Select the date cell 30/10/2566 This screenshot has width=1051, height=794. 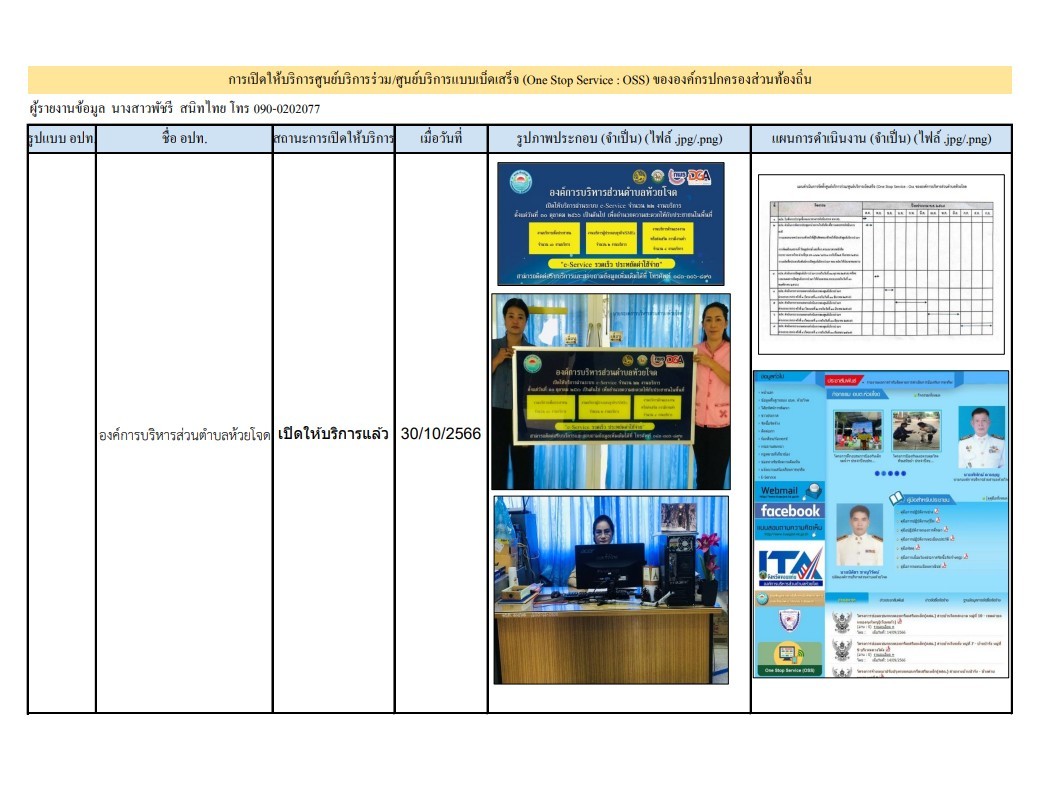pos(441,434)
